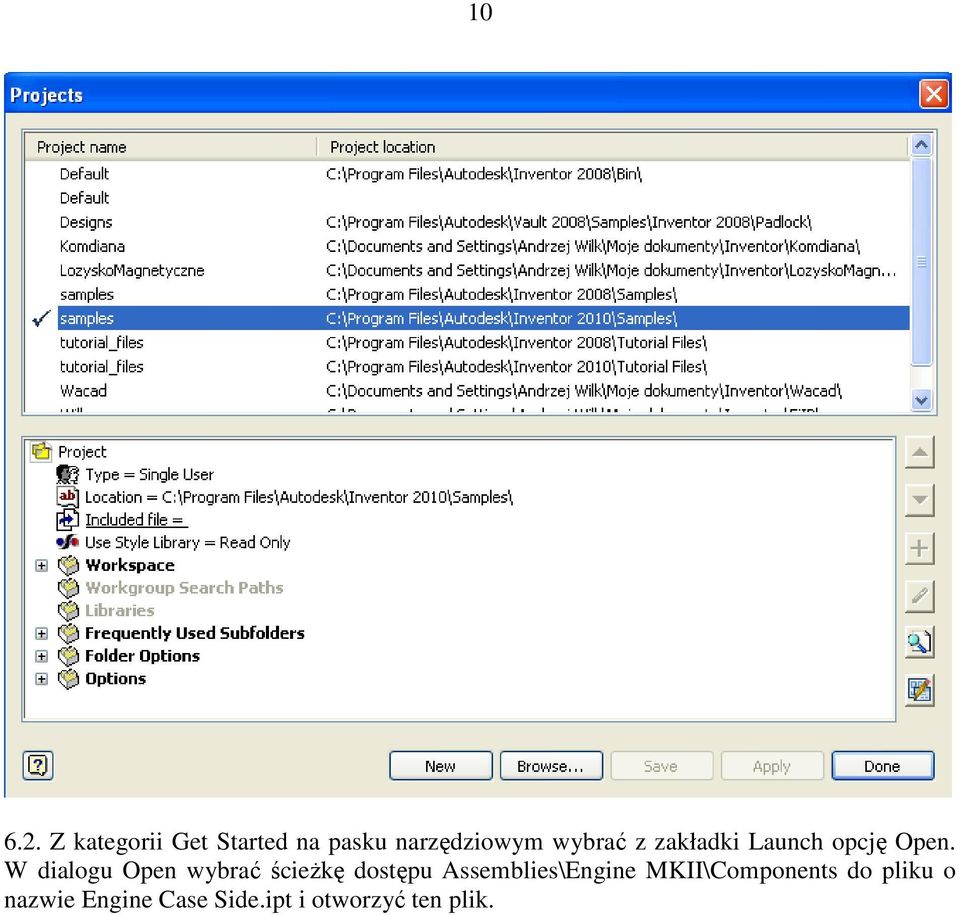This screenshot has height=915, width=960.
Task: Open the configure content center libraries icon
Action: tap(919, 690)
